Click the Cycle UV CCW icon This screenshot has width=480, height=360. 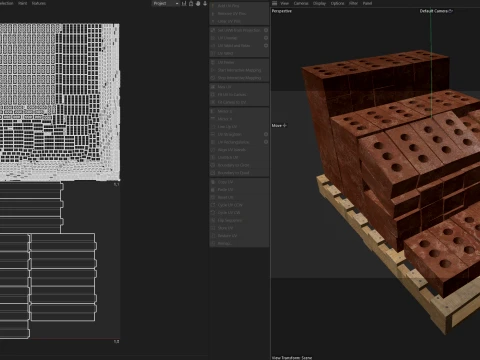tap(213, 205)
